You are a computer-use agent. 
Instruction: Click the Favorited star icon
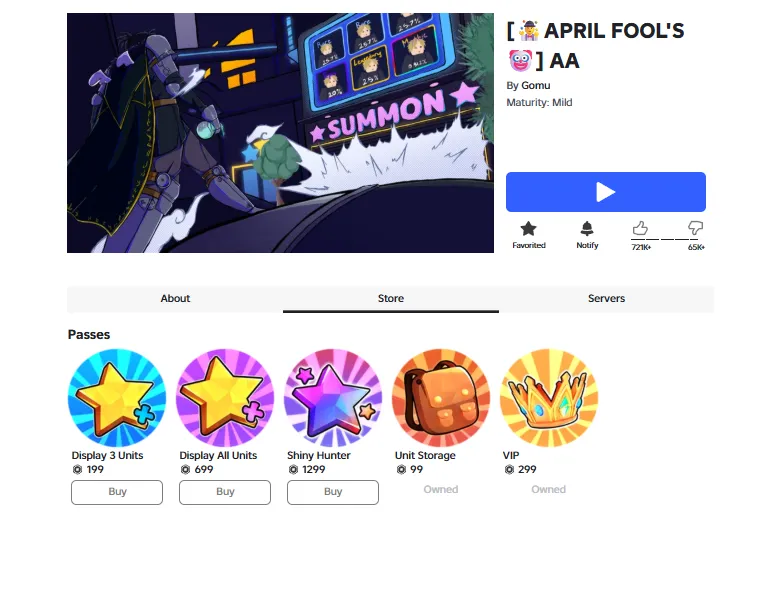(x=528, y=229)
